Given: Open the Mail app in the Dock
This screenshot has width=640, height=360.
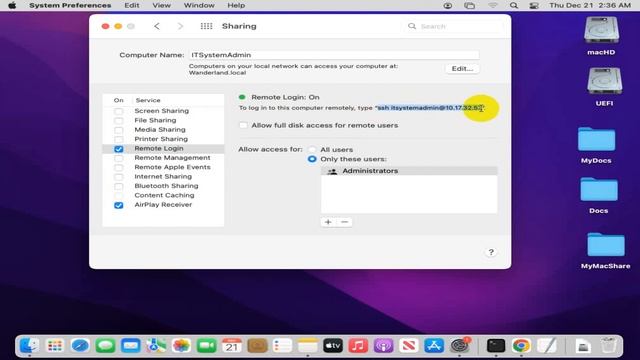Looking at the screenshot, I should pyautogui.click(x=131, y=346).
